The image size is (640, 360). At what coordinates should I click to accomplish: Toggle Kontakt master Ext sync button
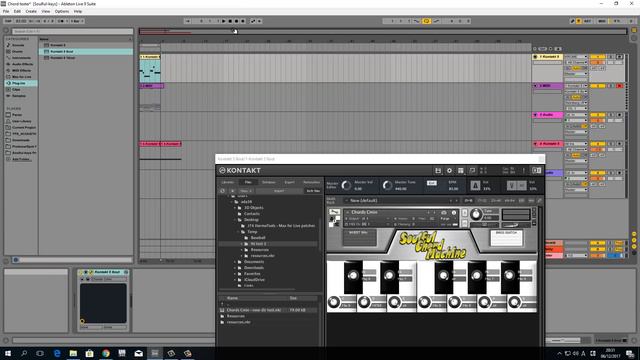(x=431, y=183)
